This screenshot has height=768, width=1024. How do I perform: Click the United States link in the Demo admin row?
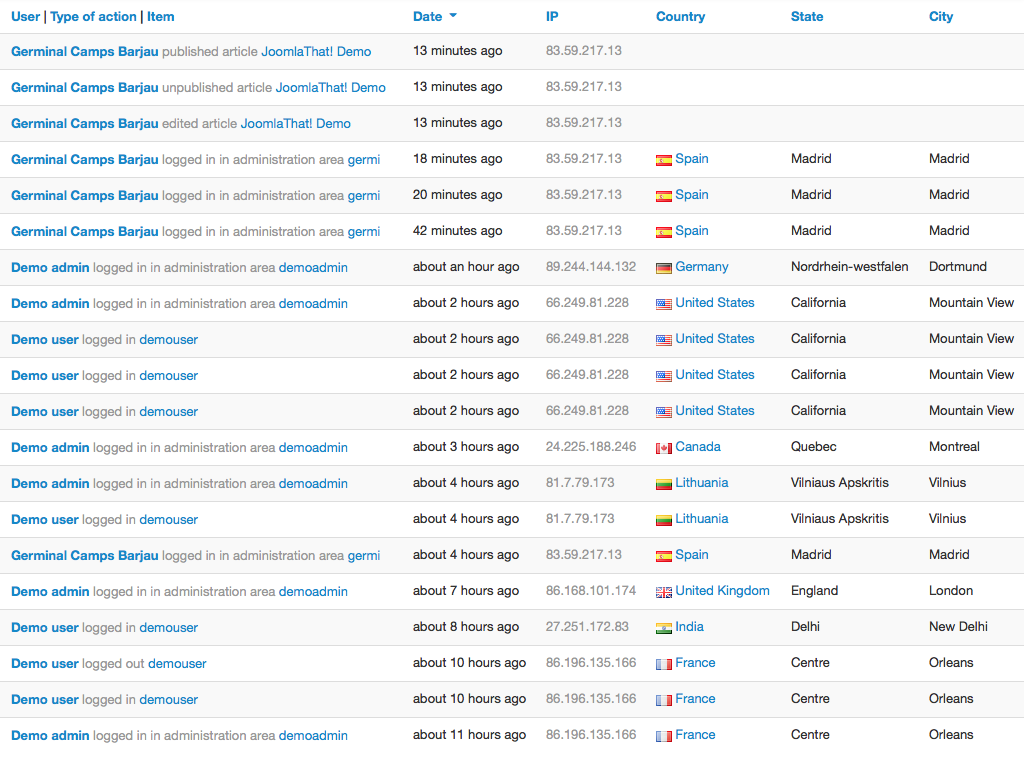(x=714, y=302)
